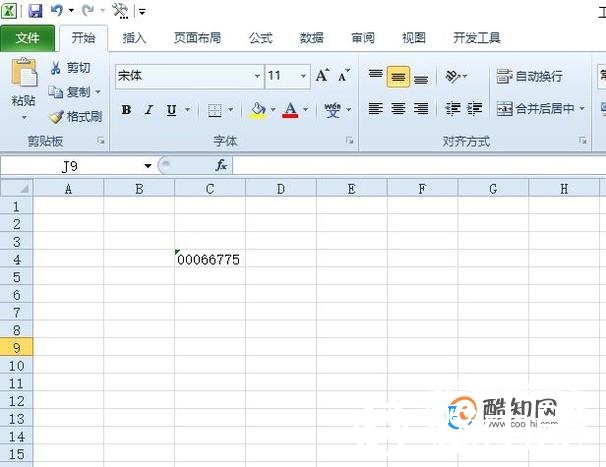Switch to the Developer (开发工具) tab
Viewport: 606px width, 467px height.
pyautogui.click(x=477, y=38)
